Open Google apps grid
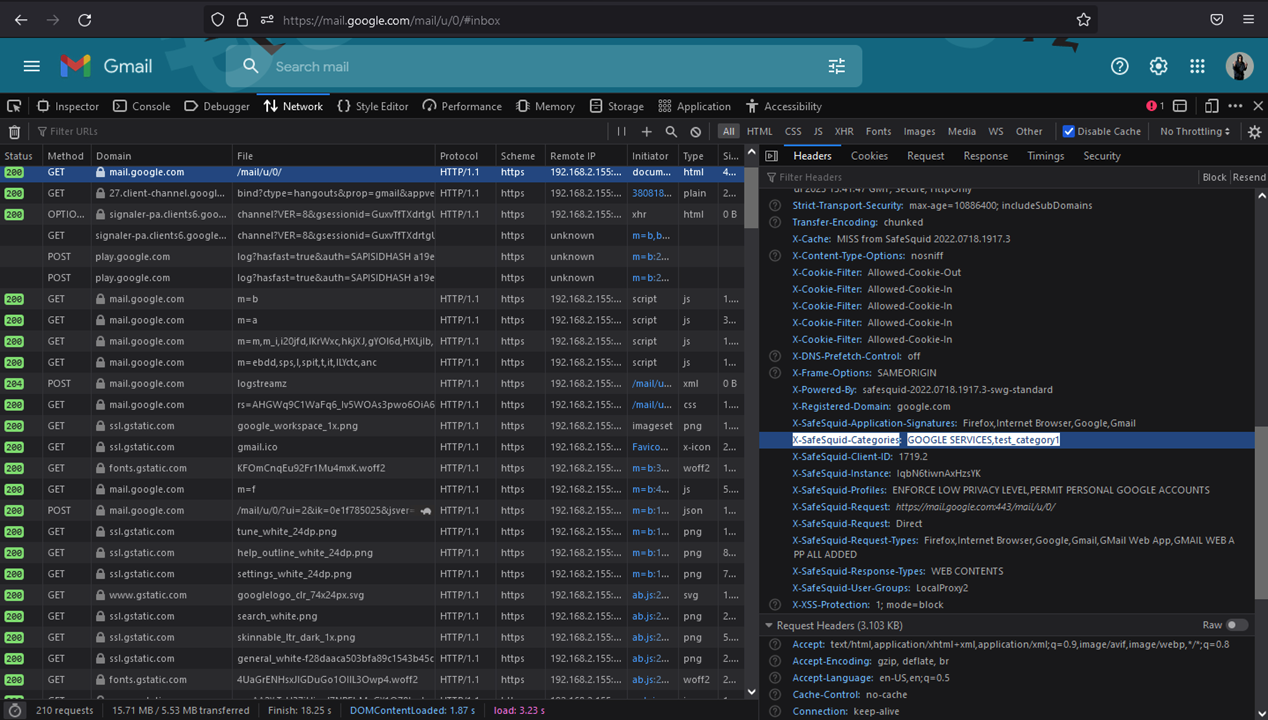The width and height of the screenshot is (1268, 720). (1197, 66)
